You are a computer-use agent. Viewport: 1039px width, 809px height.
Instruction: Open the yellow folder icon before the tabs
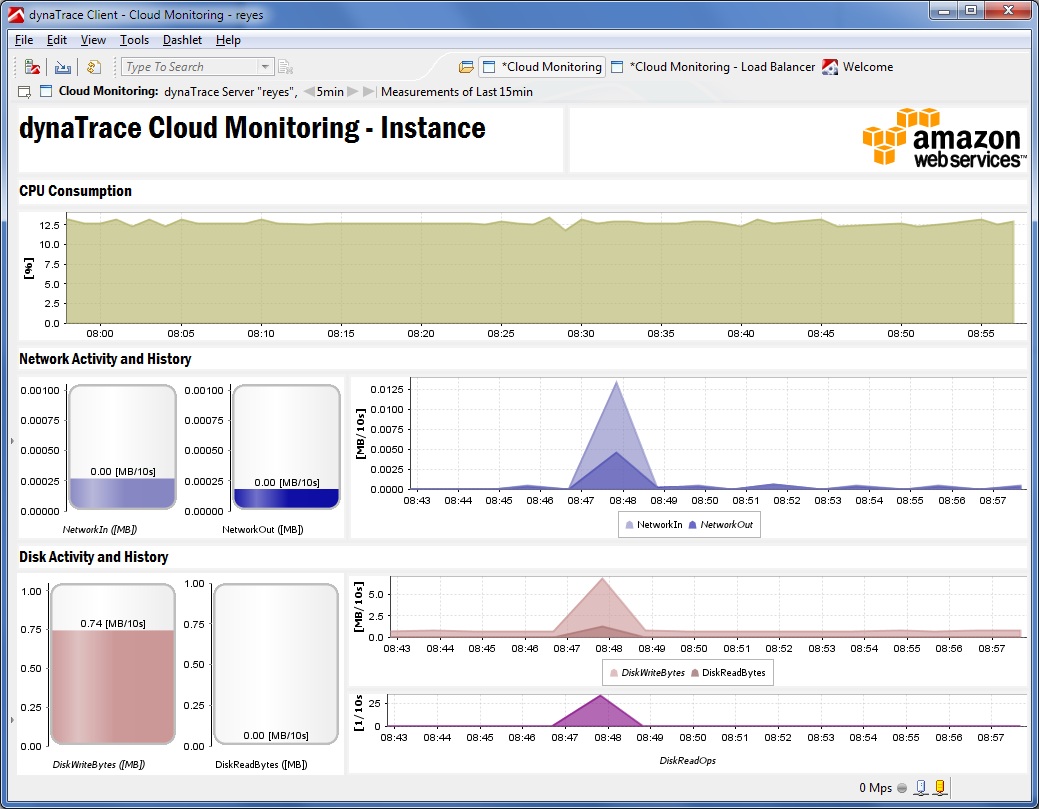466,67
